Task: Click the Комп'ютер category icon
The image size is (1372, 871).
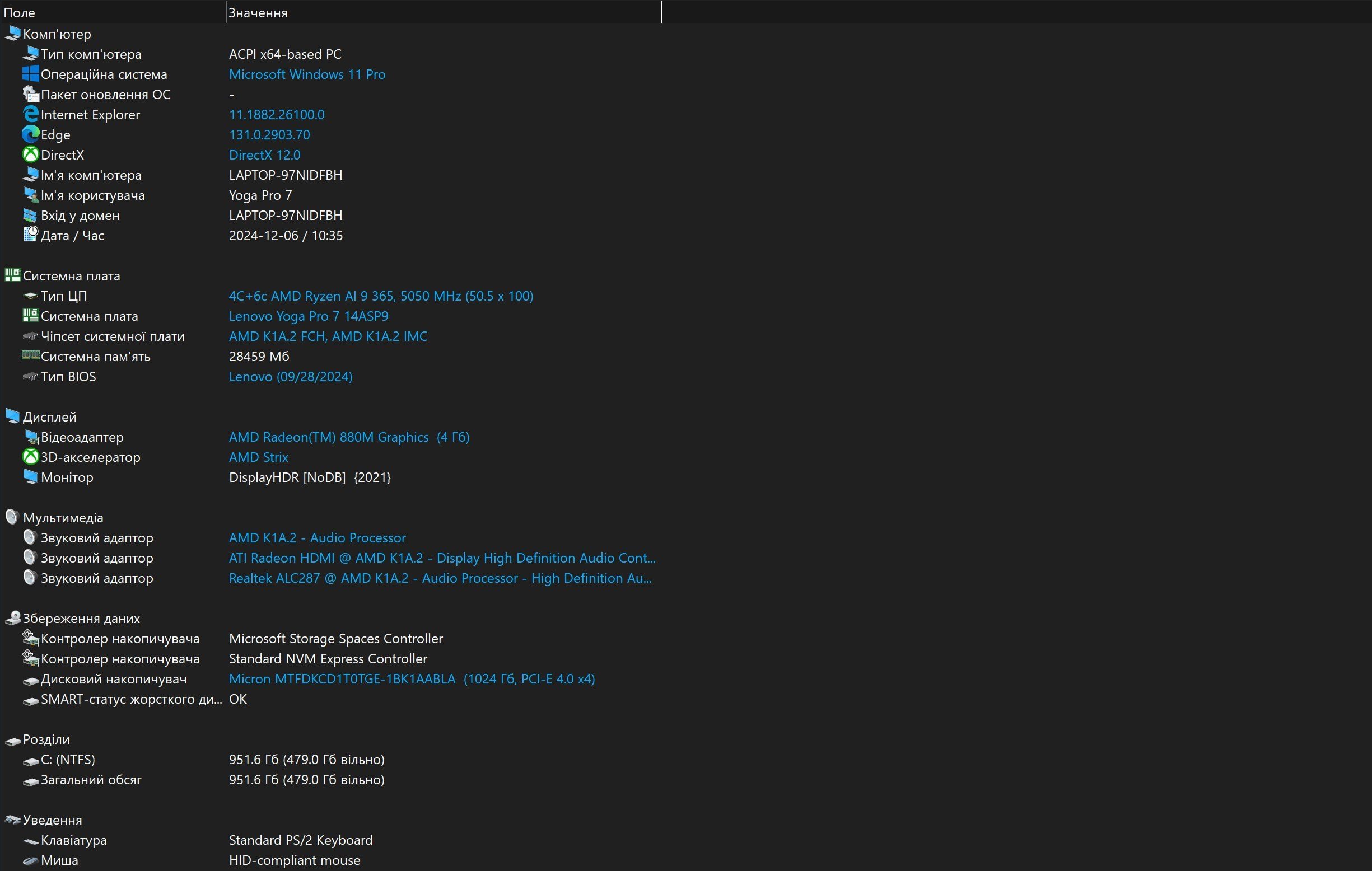Action: coord(14,33)
